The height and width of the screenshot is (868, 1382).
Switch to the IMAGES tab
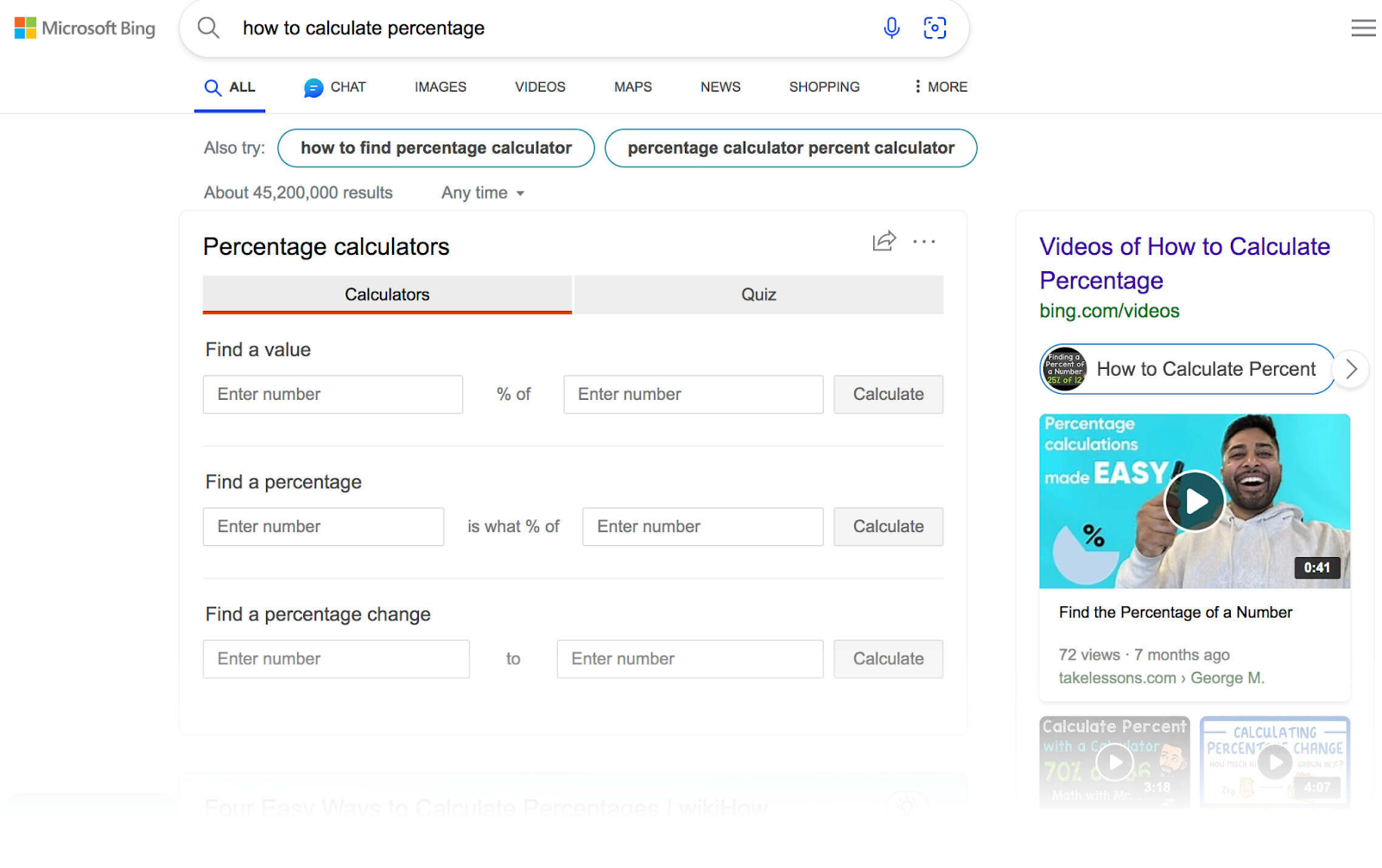(441, 87)
